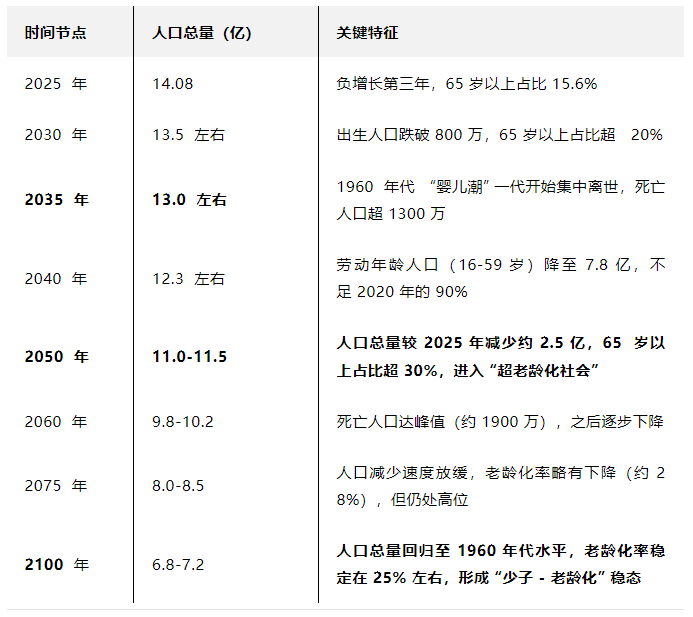Select the 2025 年 row label
This screenshot has width=693, height=617.
coord(56,84)
